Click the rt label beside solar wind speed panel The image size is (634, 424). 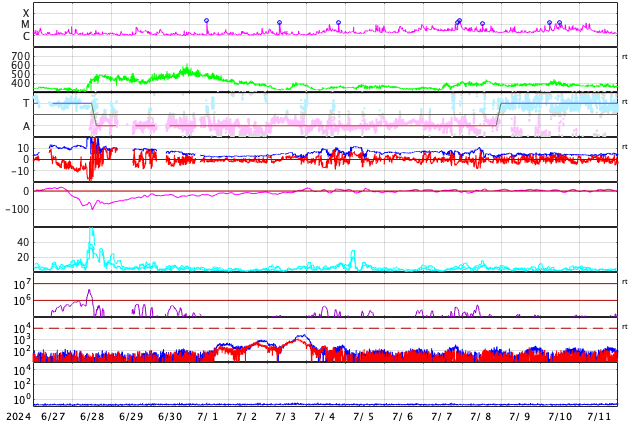tap(624, 57)
